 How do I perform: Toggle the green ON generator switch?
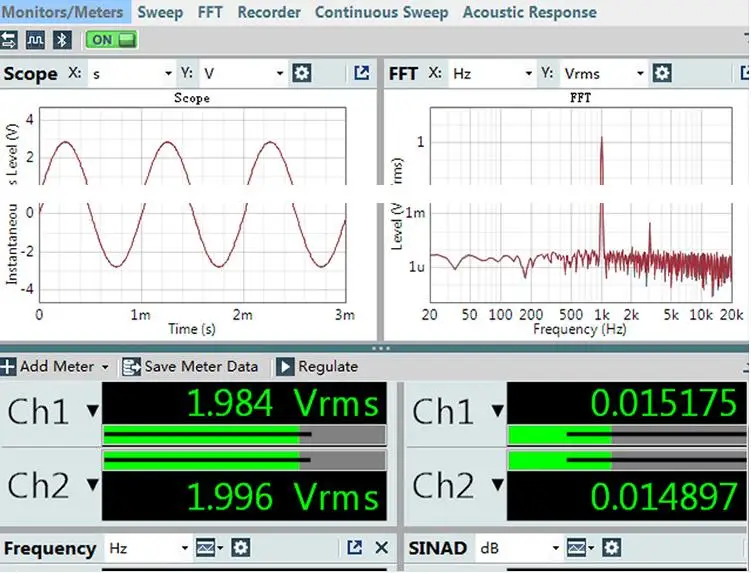coord(111,40)
